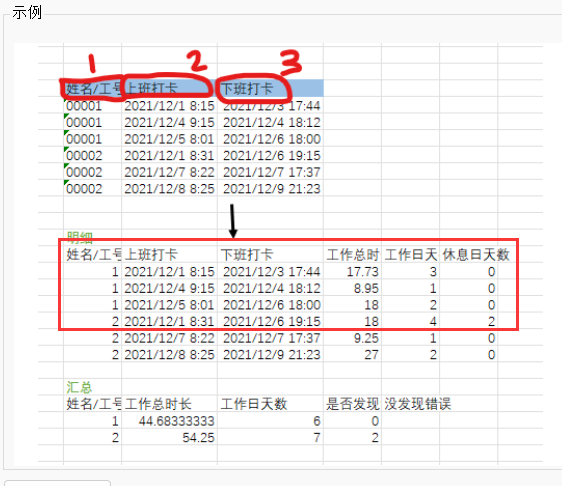The height and width of the screenshot is (486, 562).
Task: Click the green 汇总 section label
Action: tap(79, 387)
